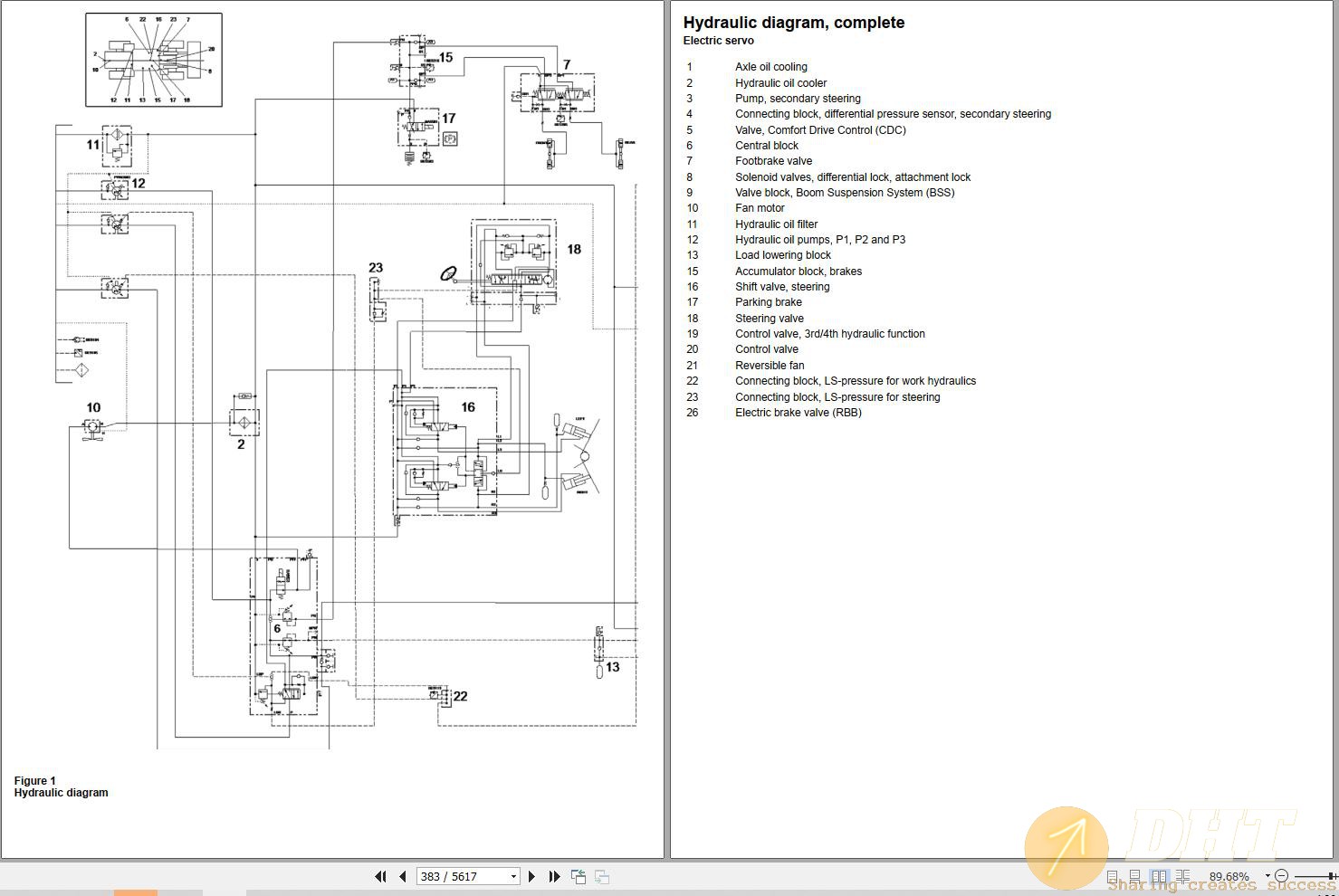This screenshot has height=896, width=1339.
Task: Click 'Connecting block, LS-pressure for work hydraulics'
Action: tap(856, 381)
